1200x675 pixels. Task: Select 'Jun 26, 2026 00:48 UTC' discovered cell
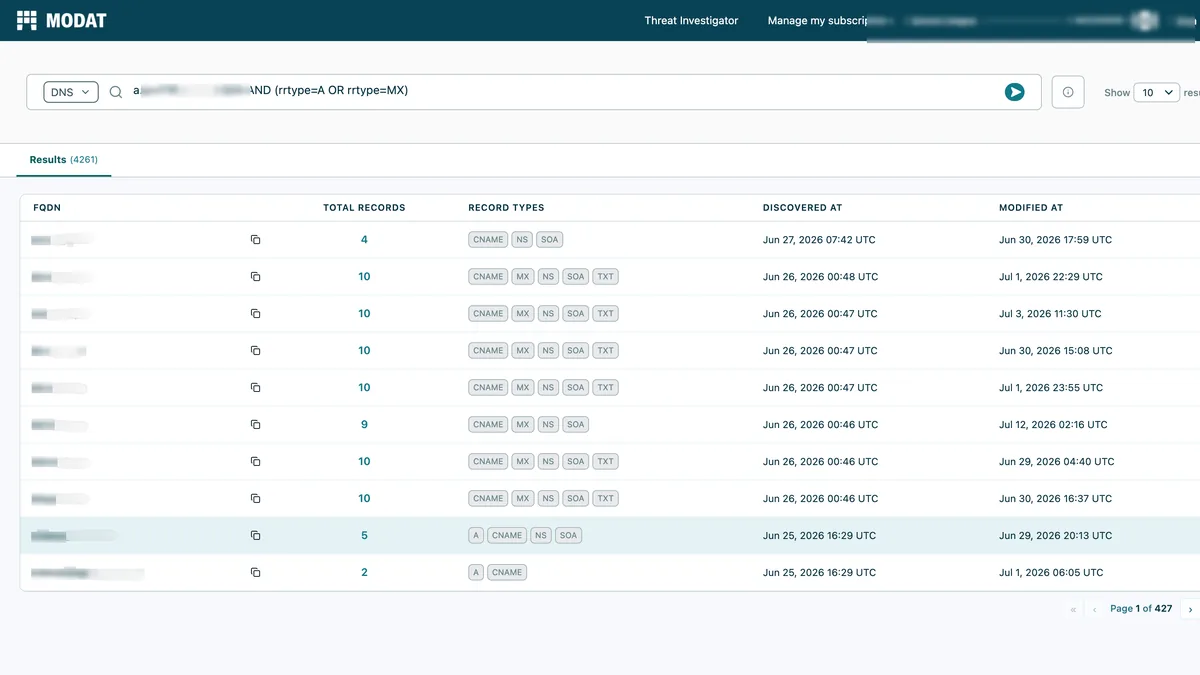pyautogui.click(x=820, y=277)
